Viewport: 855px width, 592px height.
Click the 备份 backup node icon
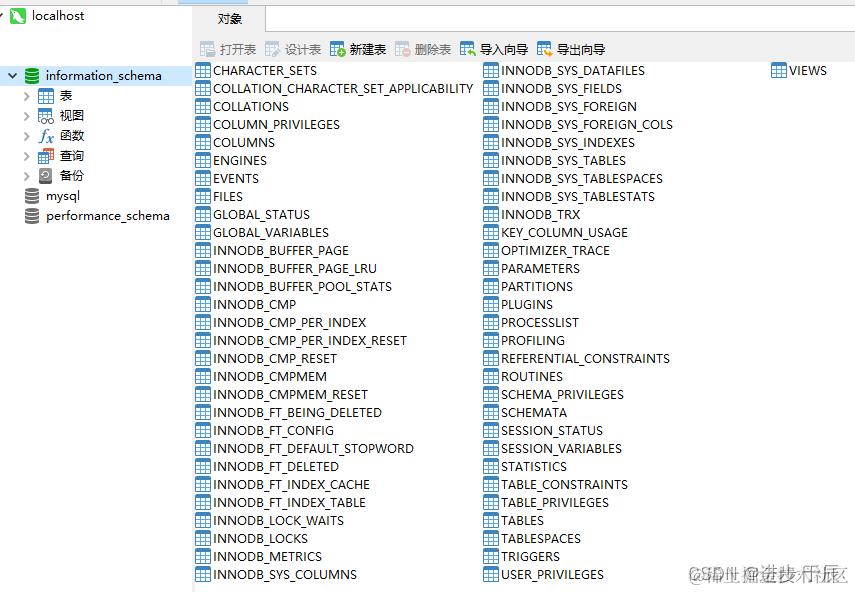[46, 176]
